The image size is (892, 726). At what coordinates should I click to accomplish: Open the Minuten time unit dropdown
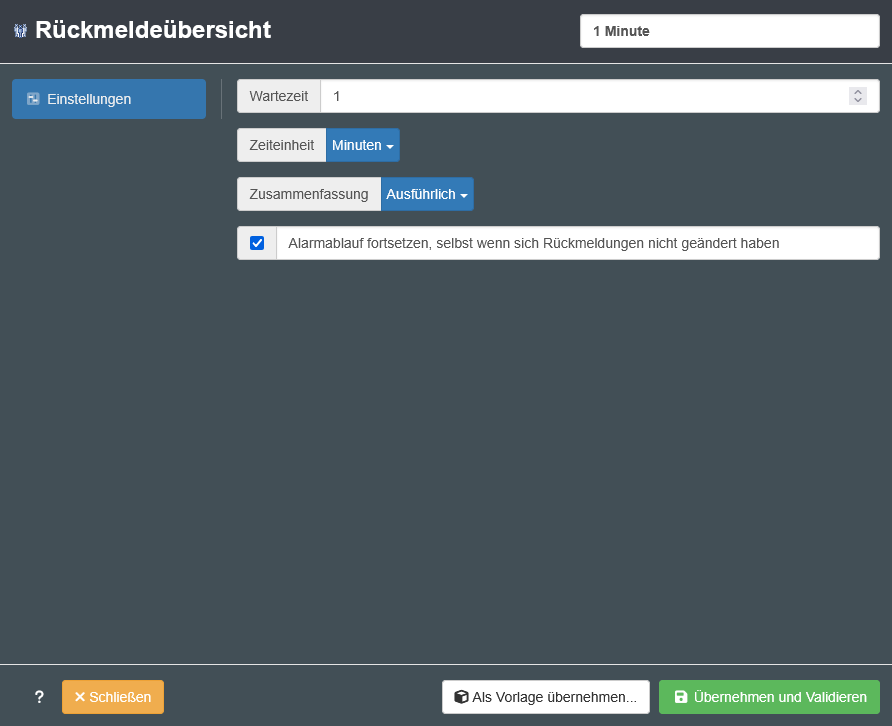(x=362, y=145)
